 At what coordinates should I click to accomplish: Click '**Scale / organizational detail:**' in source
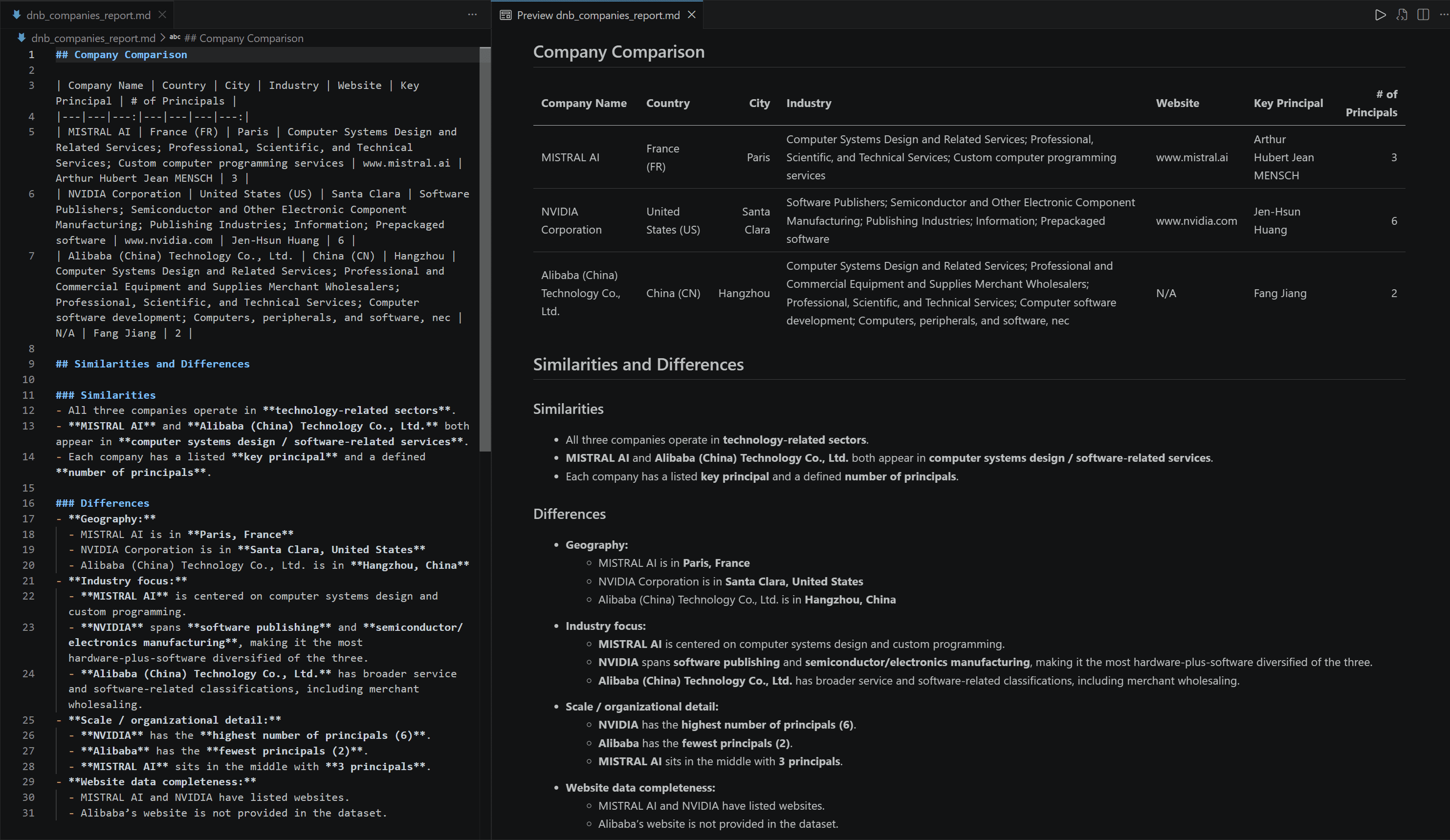pyautogui.click(x=175, y=720)
